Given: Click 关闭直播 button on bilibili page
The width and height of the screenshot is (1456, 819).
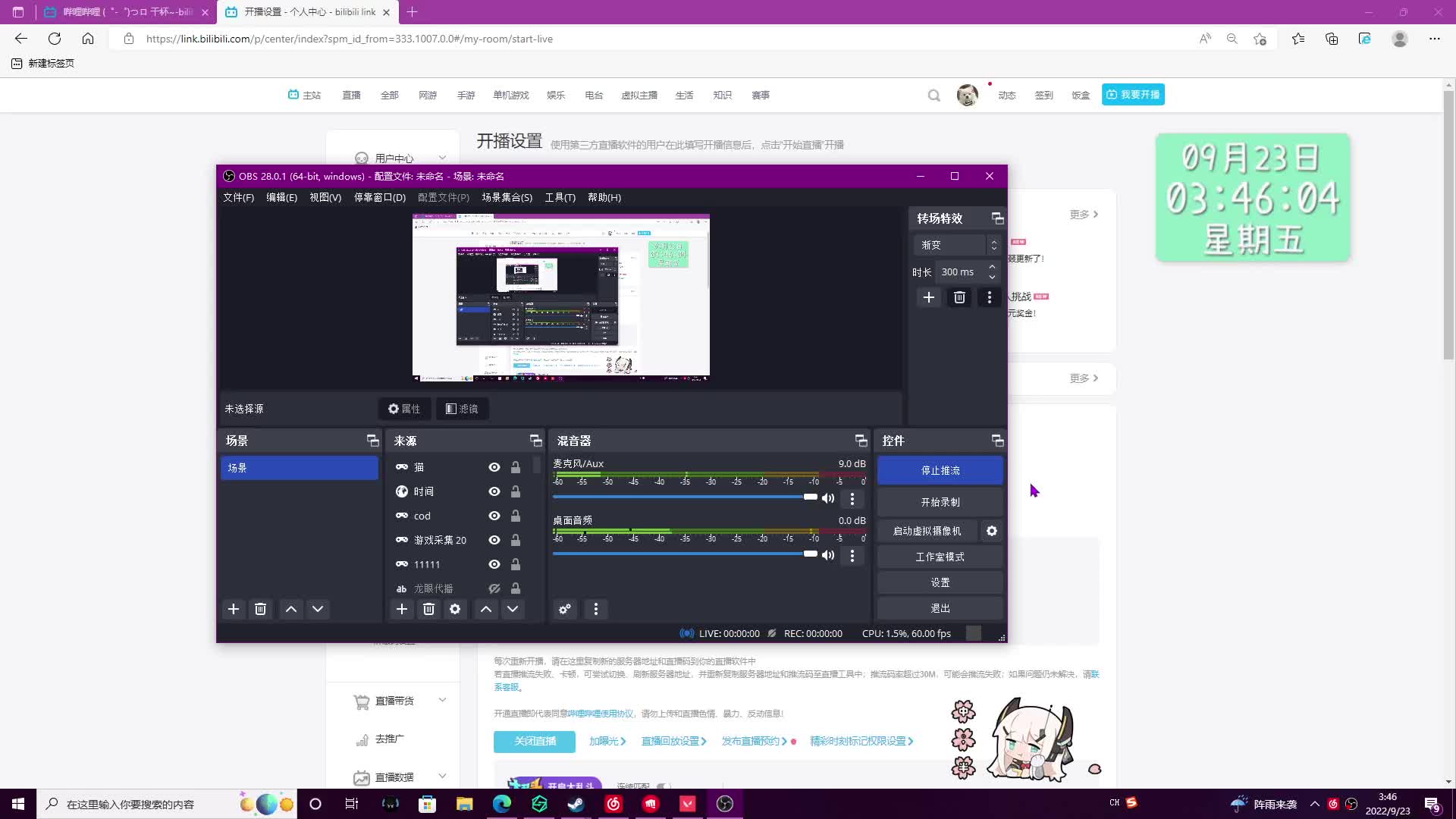Looking at the screenshot, I should pyautogui.click(x=535, y=741).
